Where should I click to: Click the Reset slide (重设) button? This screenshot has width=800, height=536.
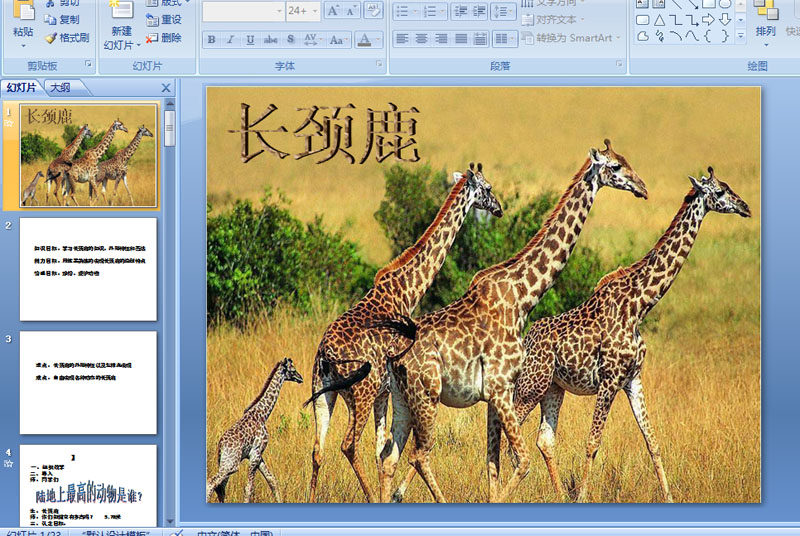[163, 19]
